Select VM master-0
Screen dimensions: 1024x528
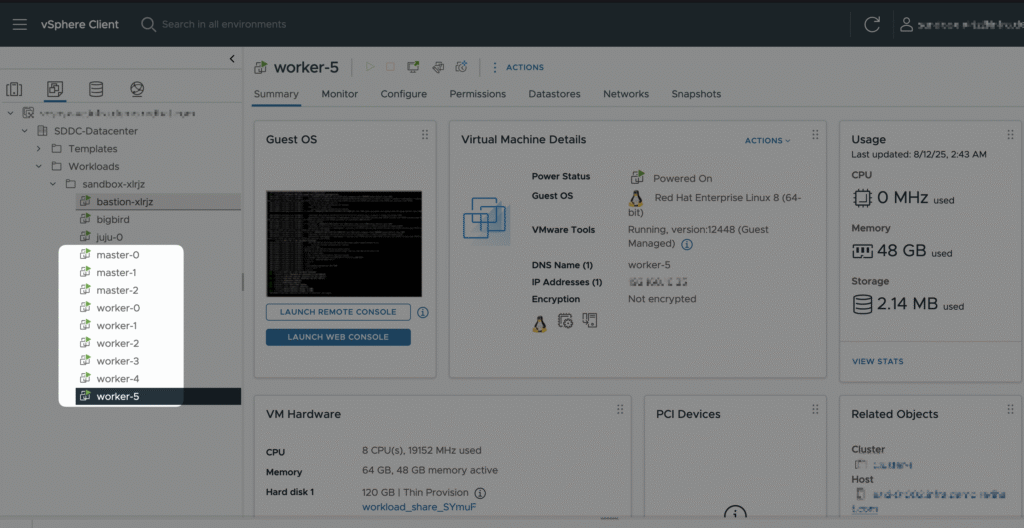point(118,255)
